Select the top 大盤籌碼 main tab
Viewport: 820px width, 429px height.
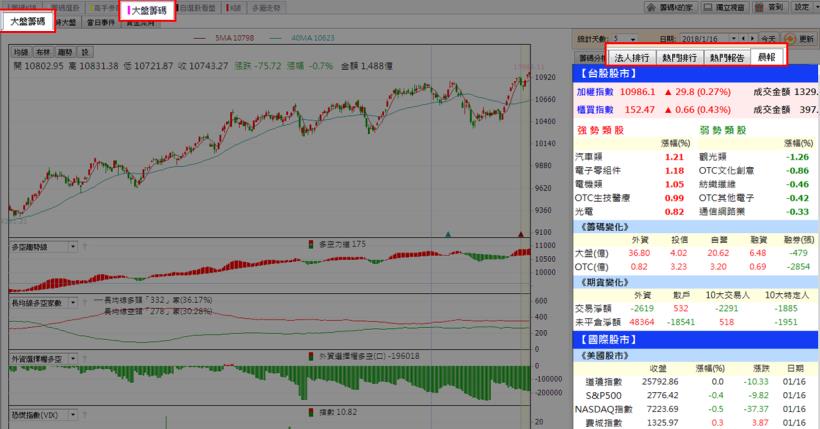[x=147, y=10]
